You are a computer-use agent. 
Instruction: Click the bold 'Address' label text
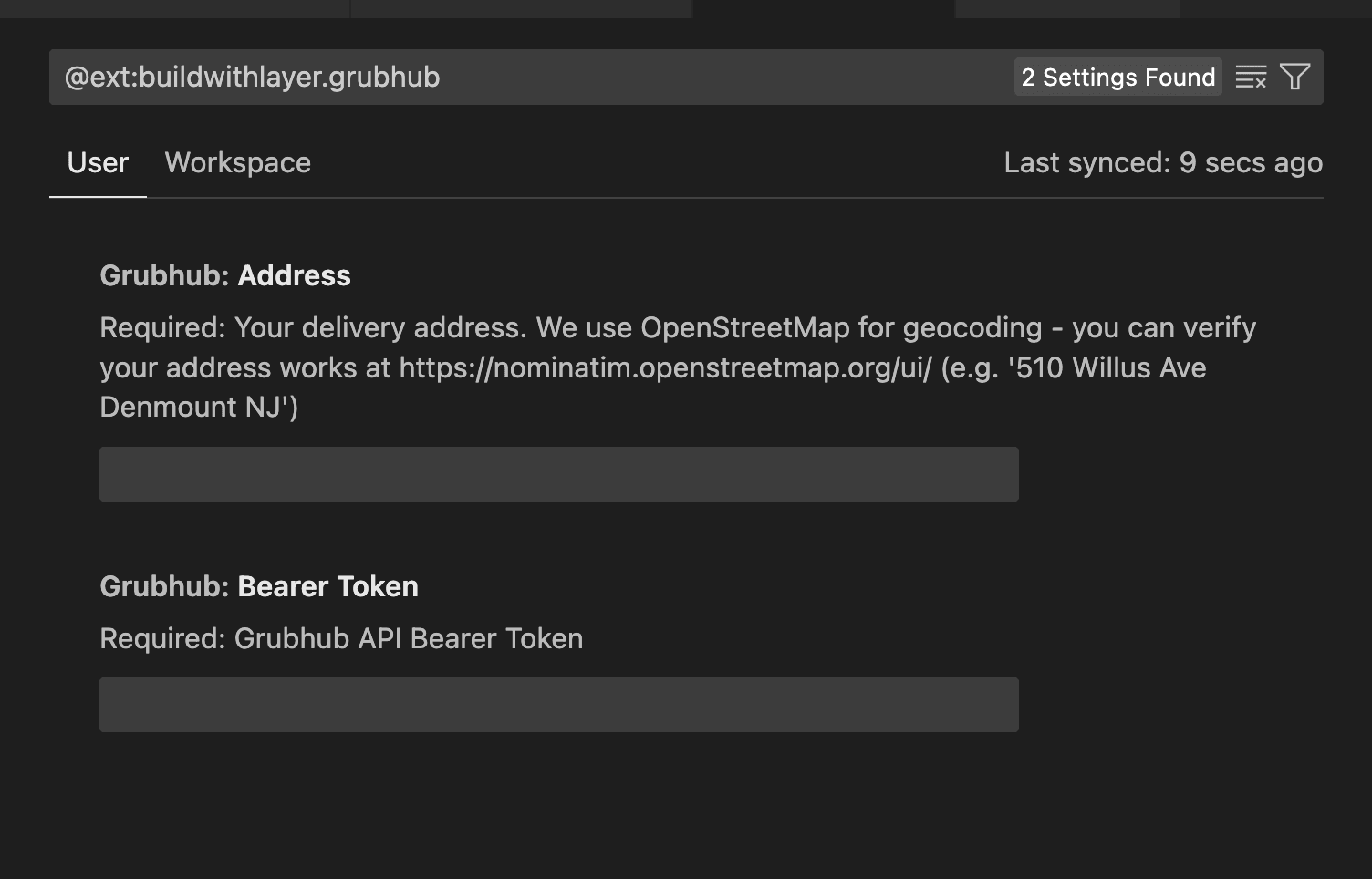(x=294, y=275)
